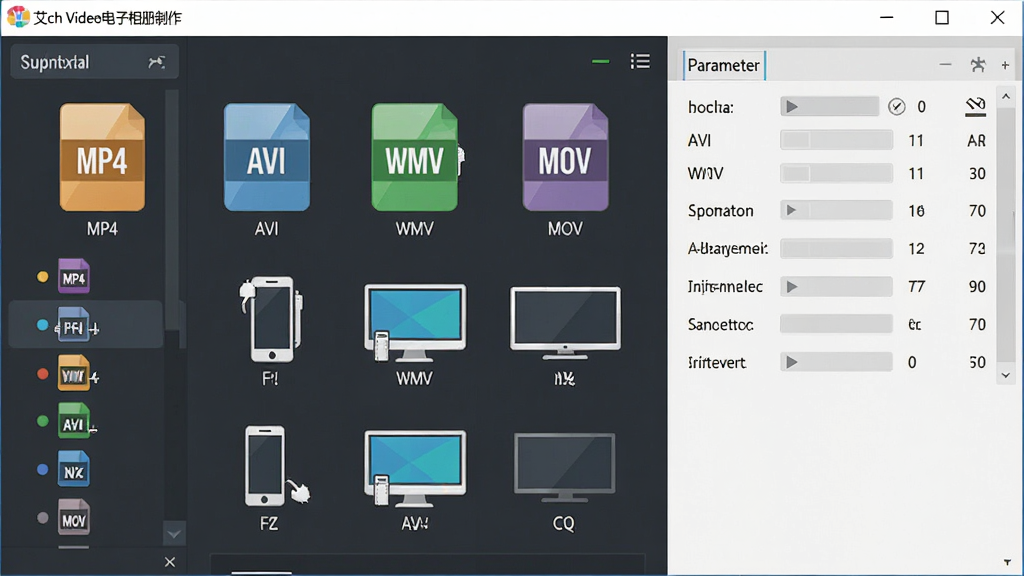The width and height of the screenshot is (1024, 576).
Task: Open the list view icon
Action: 640,61
